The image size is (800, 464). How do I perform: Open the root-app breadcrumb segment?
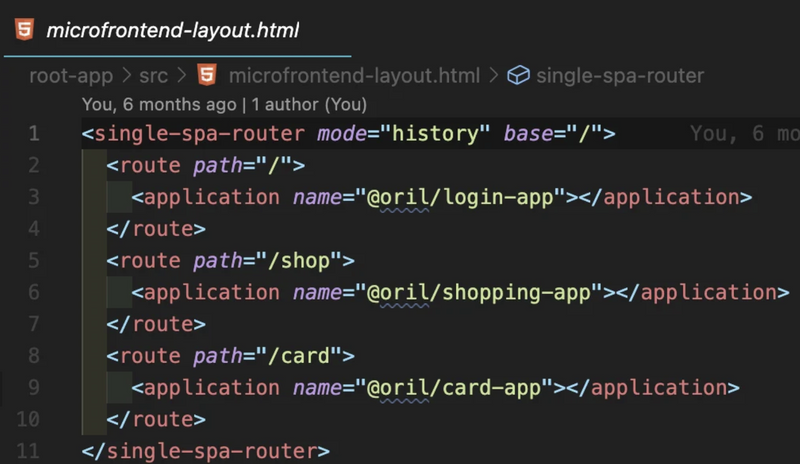(x=71, y=76)
